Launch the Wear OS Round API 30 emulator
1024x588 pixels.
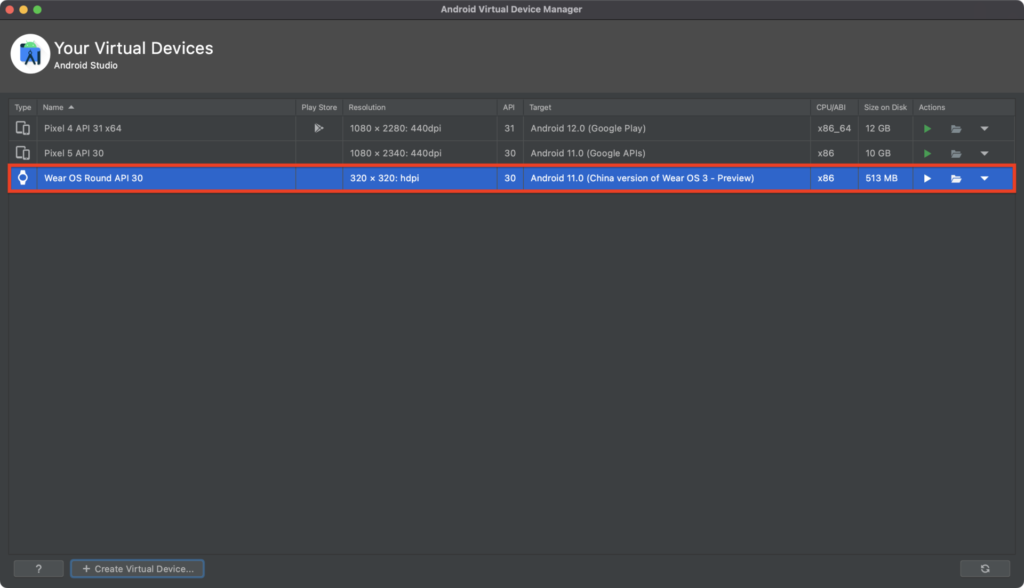927,178
